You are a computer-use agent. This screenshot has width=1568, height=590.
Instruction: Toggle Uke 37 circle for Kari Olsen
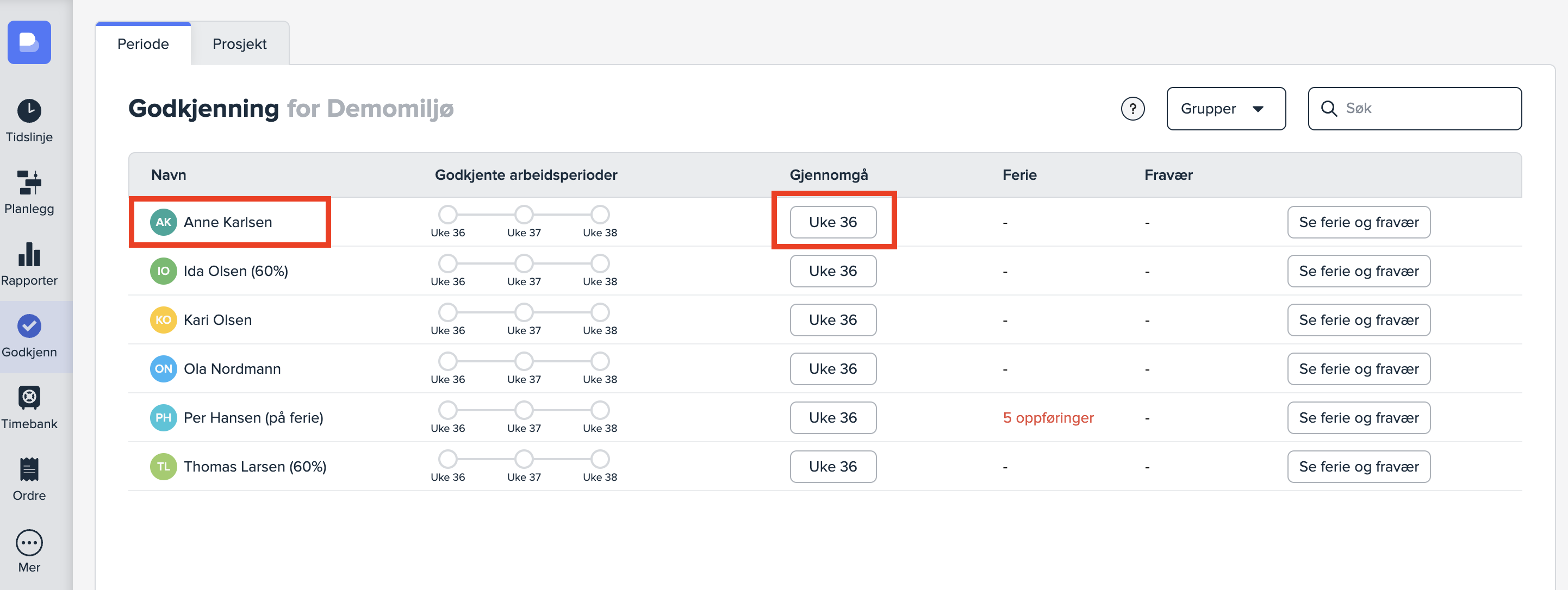coord(524,312)
